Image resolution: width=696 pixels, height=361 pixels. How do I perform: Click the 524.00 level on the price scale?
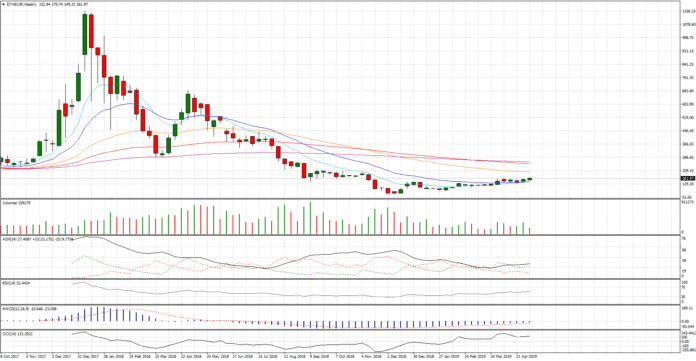[688, 117]
